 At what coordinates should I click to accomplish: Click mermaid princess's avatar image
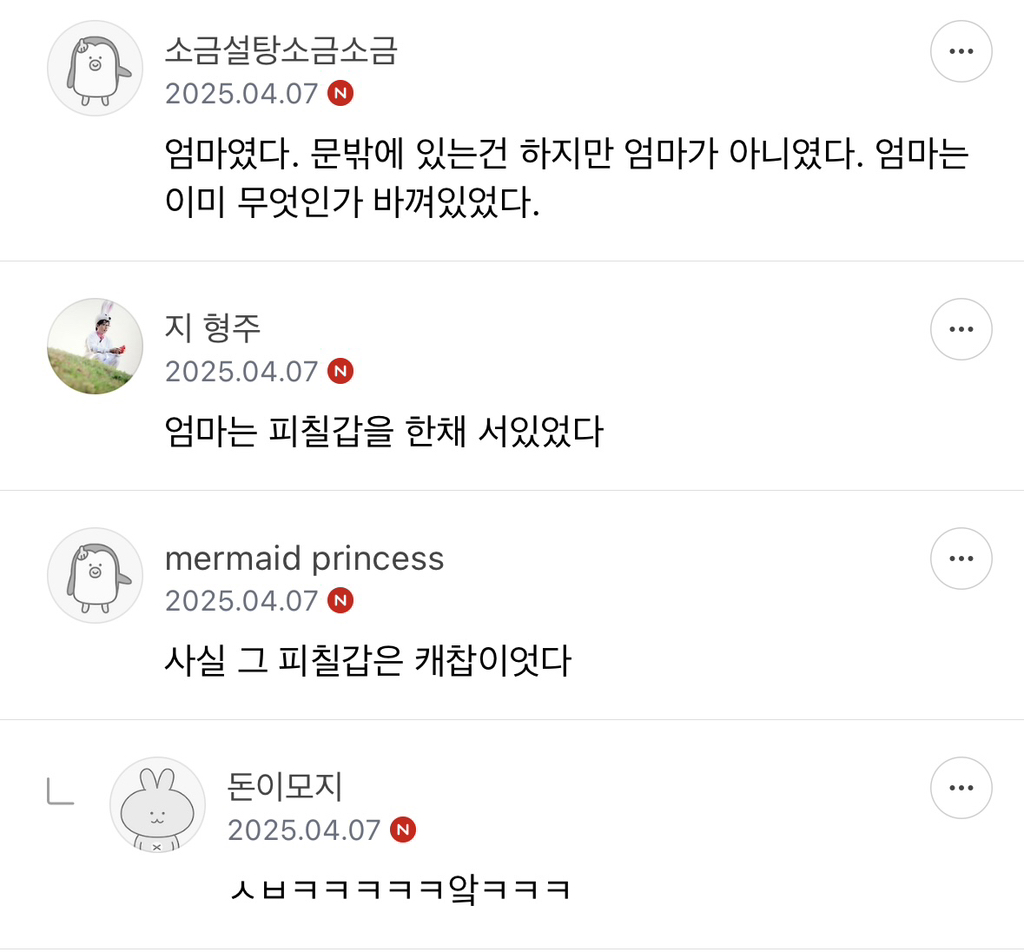tap(96, 576)
